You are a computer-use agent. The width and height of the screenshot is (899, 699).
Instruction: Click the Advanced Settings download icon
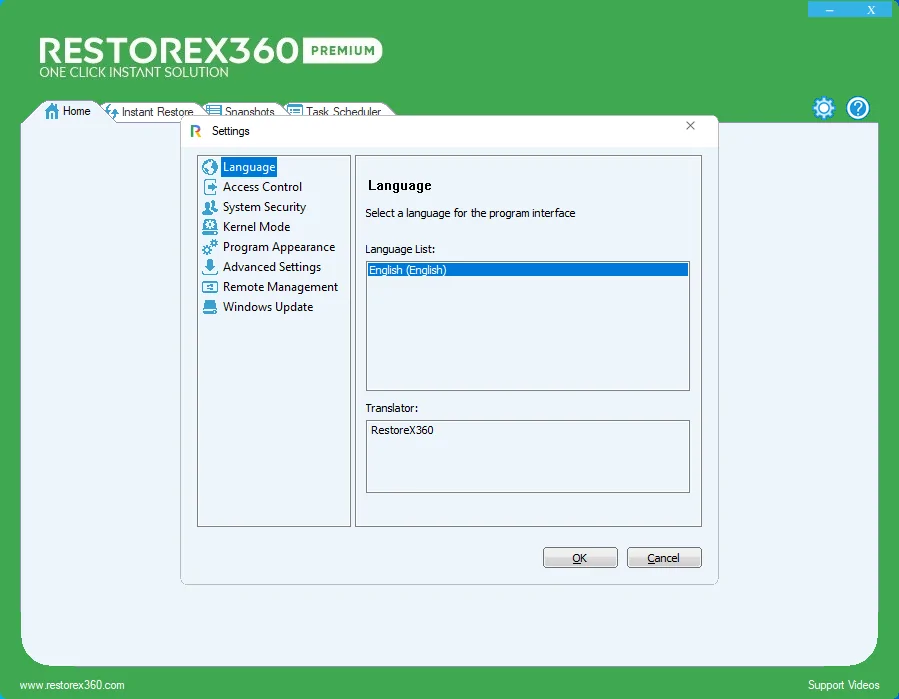click(210, 267)
